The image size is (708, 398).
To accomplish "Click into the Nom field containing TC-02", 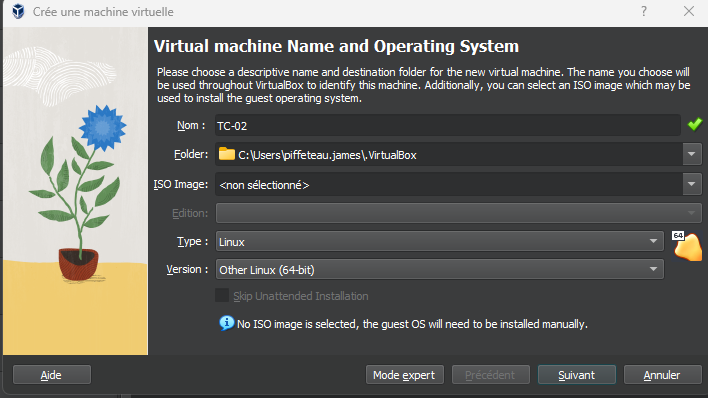I will pos(447,125).
